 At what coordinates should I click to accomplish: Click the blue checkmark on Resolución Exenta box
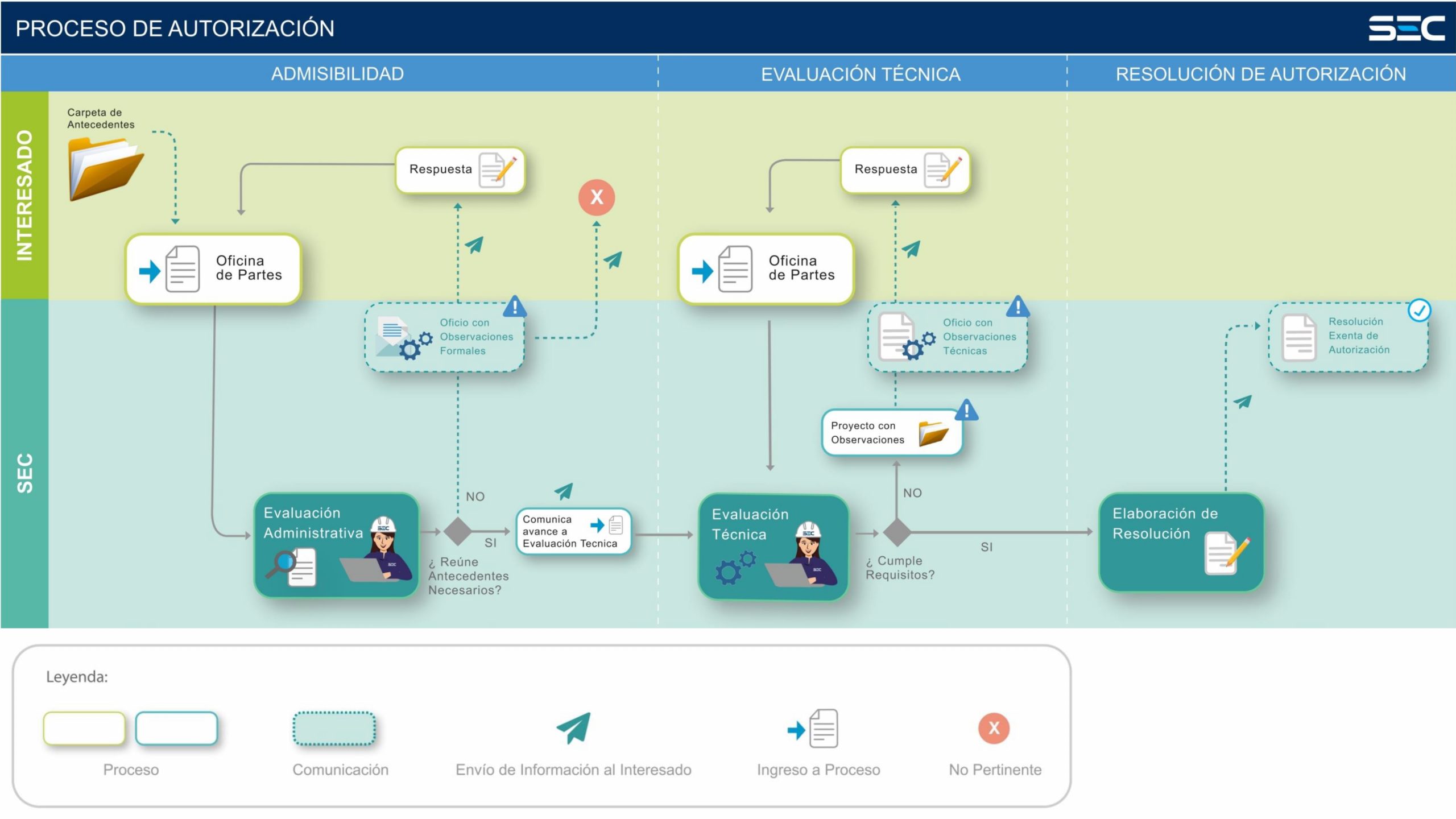pyautogui.click(x=1419, y=311)
